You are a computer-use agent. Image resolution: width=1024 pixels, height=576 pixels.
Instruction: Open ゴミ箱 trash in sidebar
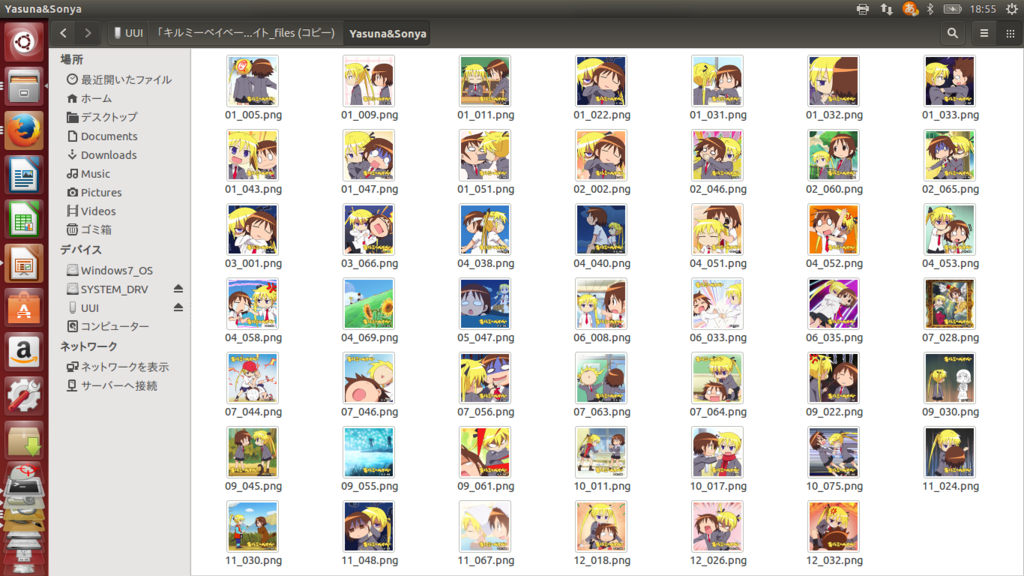pyautogui.click(x=89, y=230)
